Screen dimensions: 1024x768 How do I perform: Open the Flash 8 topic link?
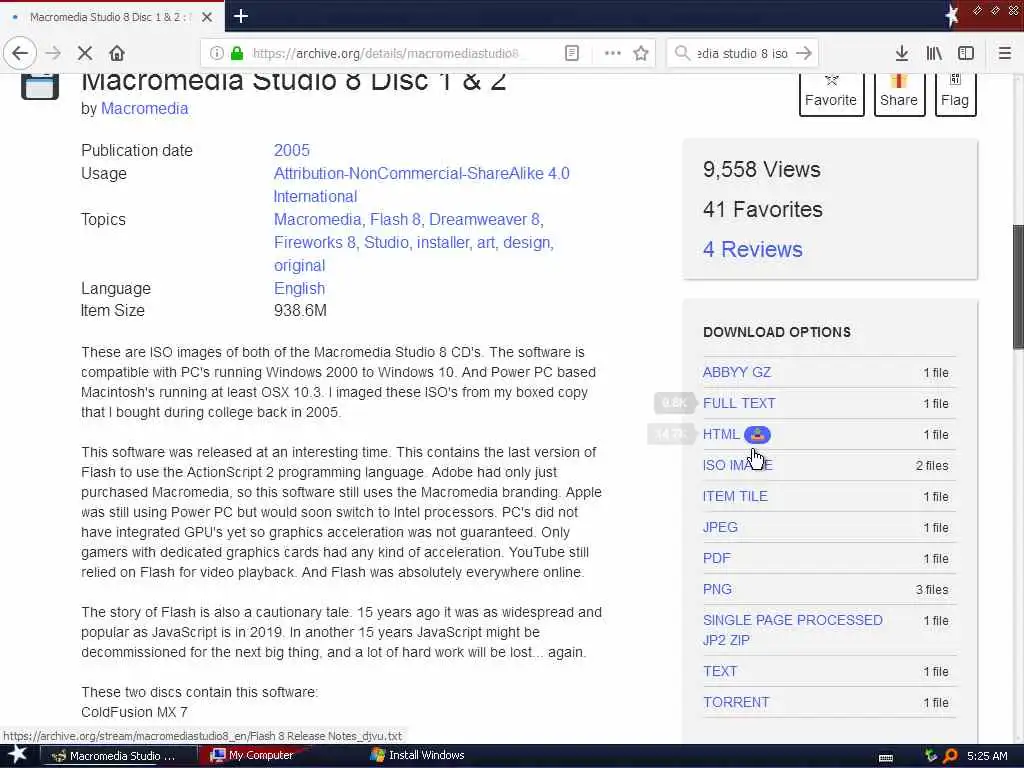[x=395, y=219]
